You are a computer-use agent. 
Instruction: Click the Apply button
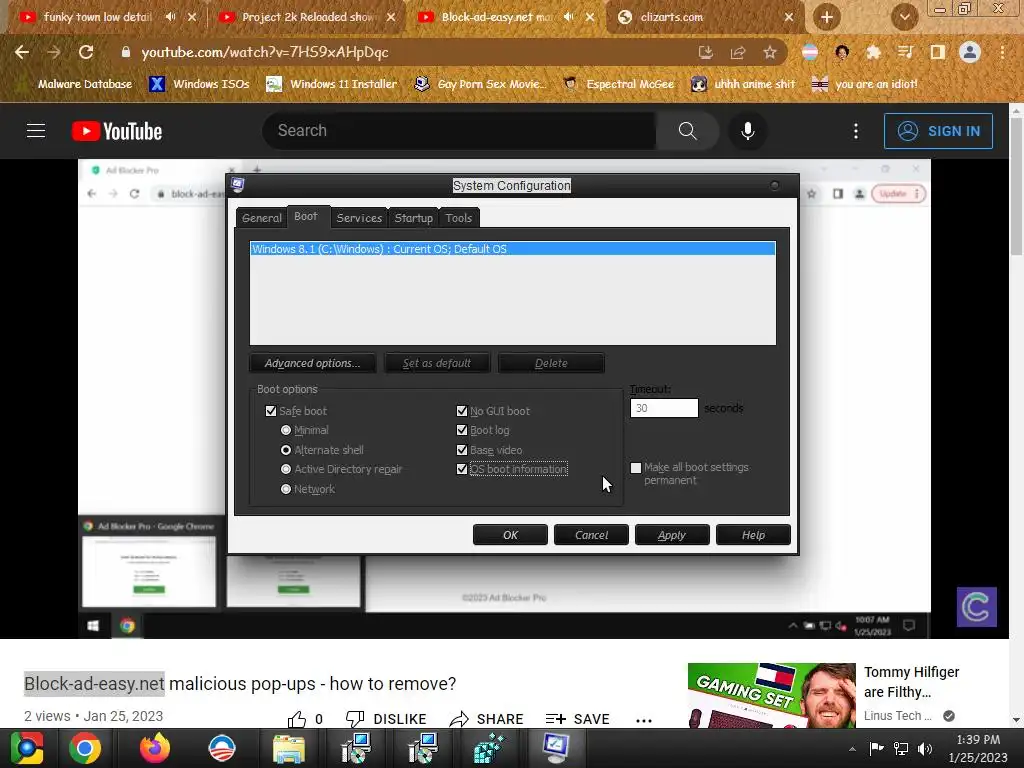pyautogui.click(x=672, y=535)
